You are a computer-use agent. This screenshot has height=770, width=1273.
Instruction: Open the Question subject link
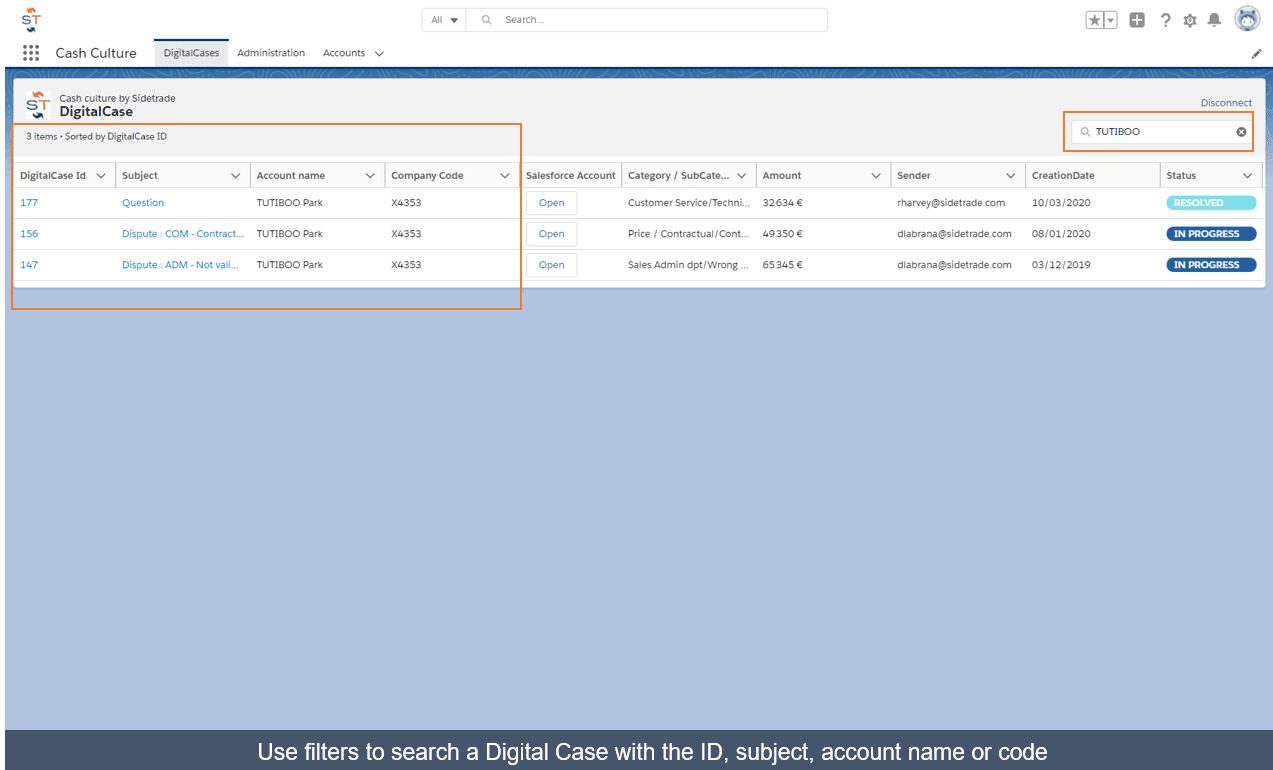tap(143, 203)
